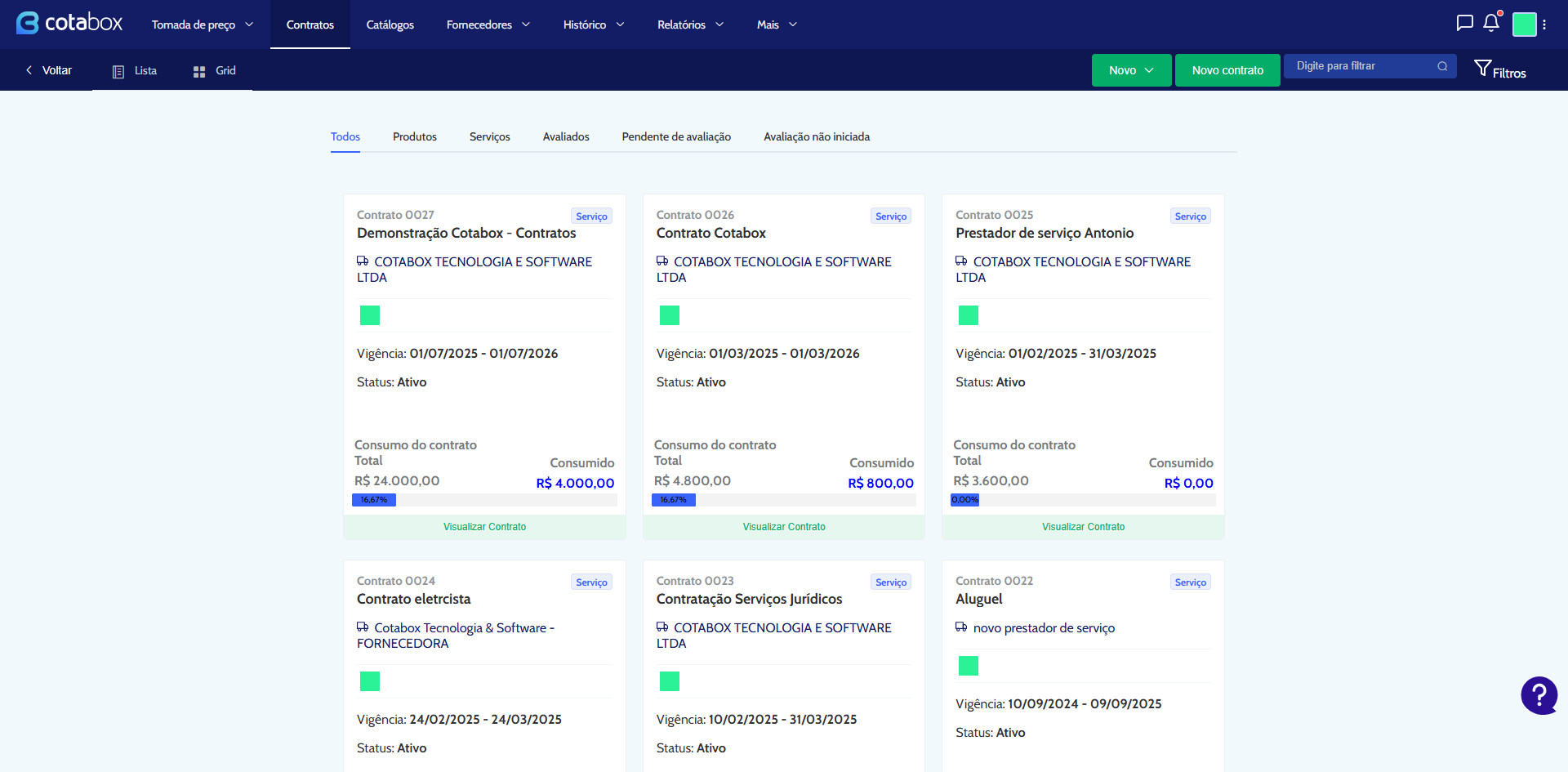Click consumed value R$ 4.000,00
The image size is (1568, 772).
(575, 483)
